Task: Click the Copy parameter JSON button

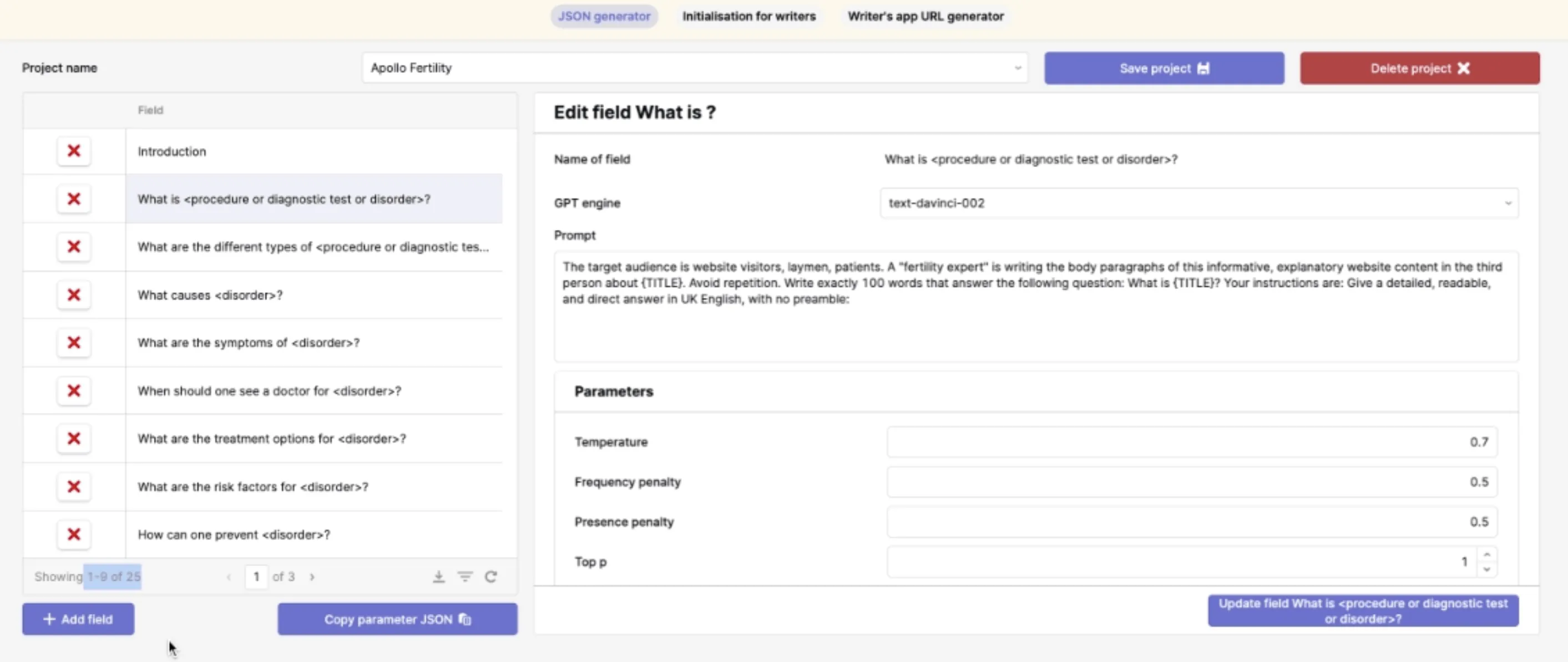Action: click(x=397, y=619)
